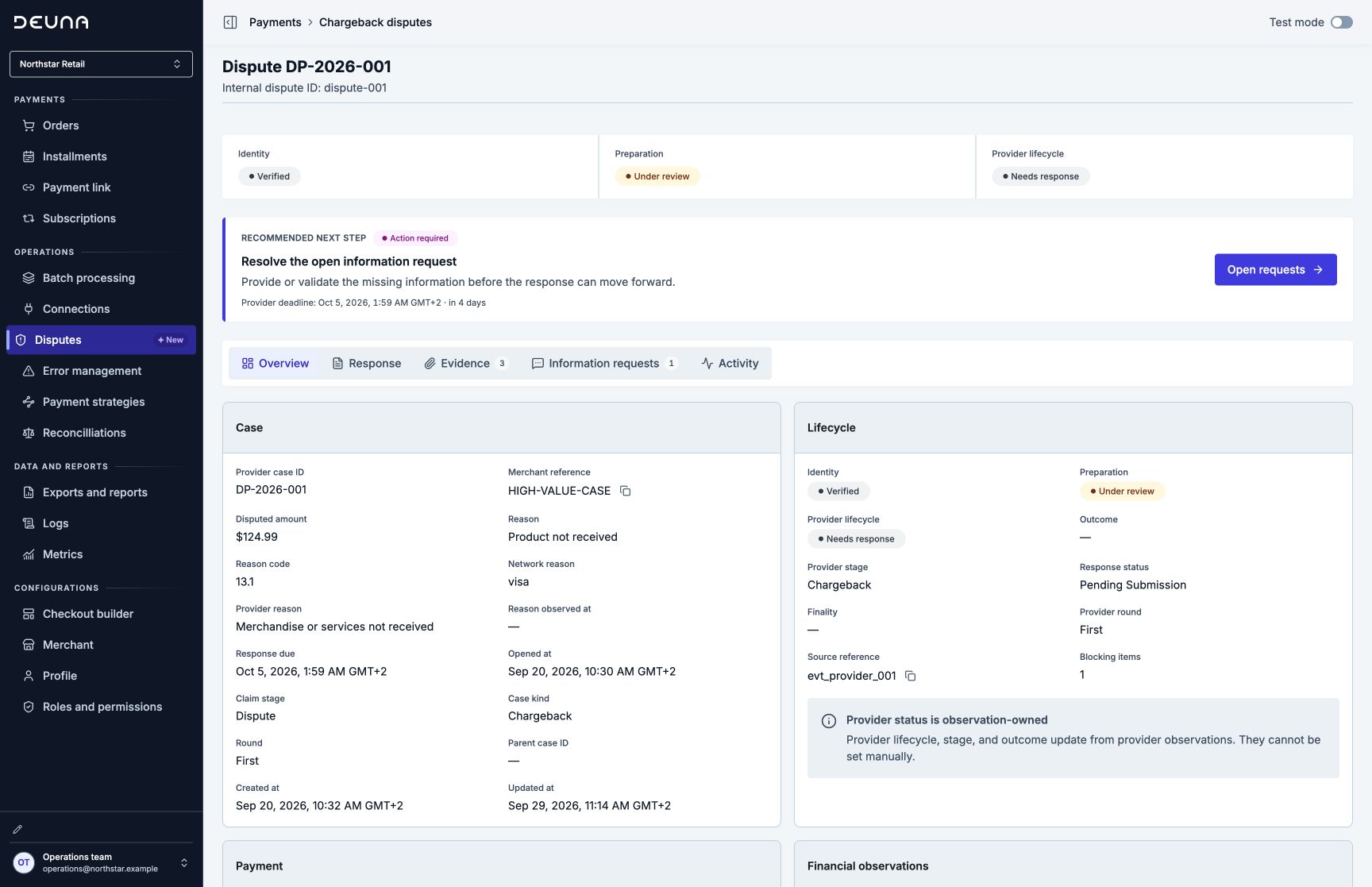
Task: Click Chargeback disputes breadcrumb
Action: point(376,22)
